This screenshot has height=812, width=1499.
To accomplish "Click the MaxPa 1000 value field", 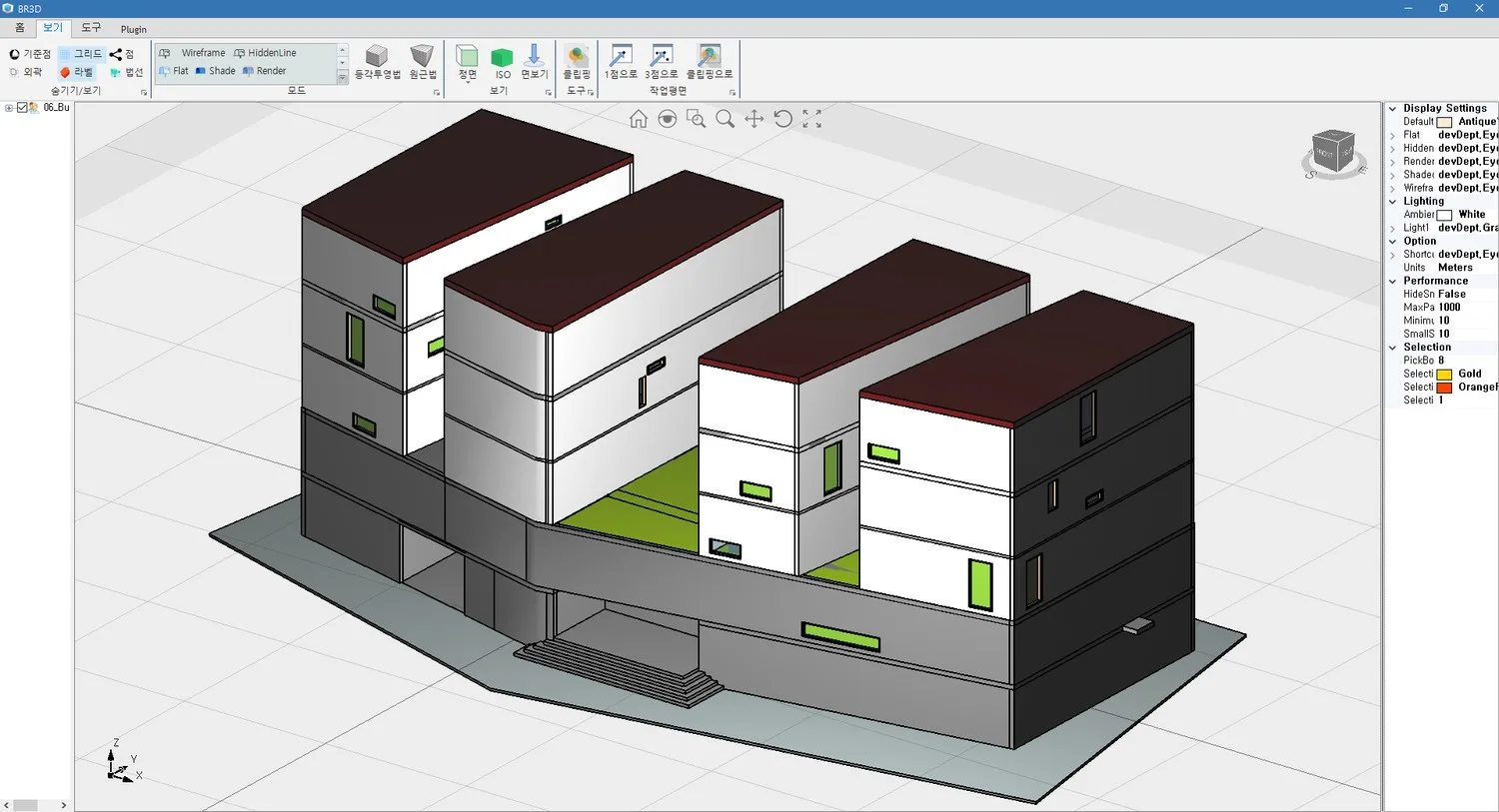I will [x=1467, y=308].
